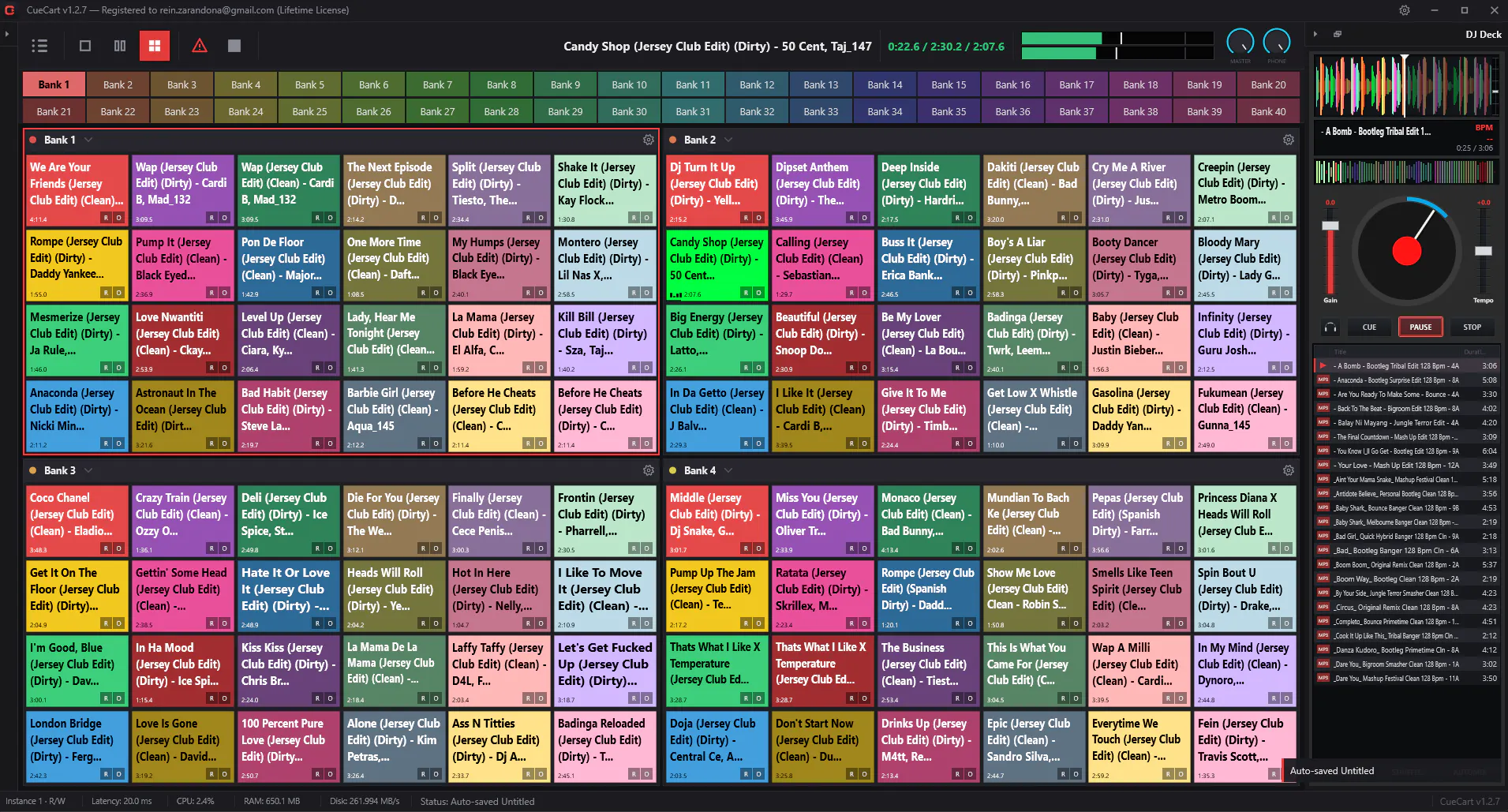Toggle R on London Bridge pad
Viewport: 1508px width, 812px height.
[x=106, y=774]
